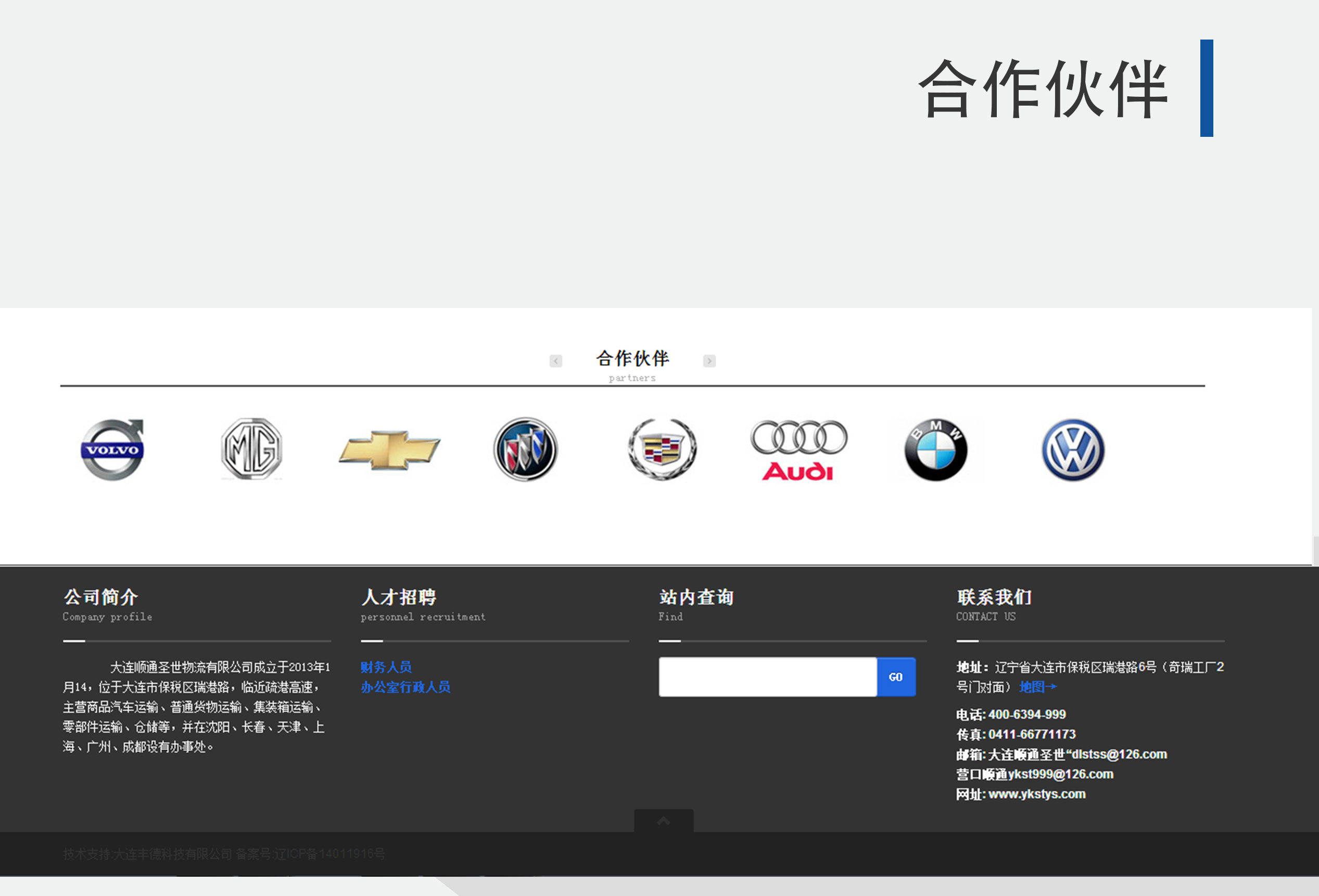The height and width of the screenshot is (896, 1319).
Task: Focus the site search input field
Action: [767, 677]
